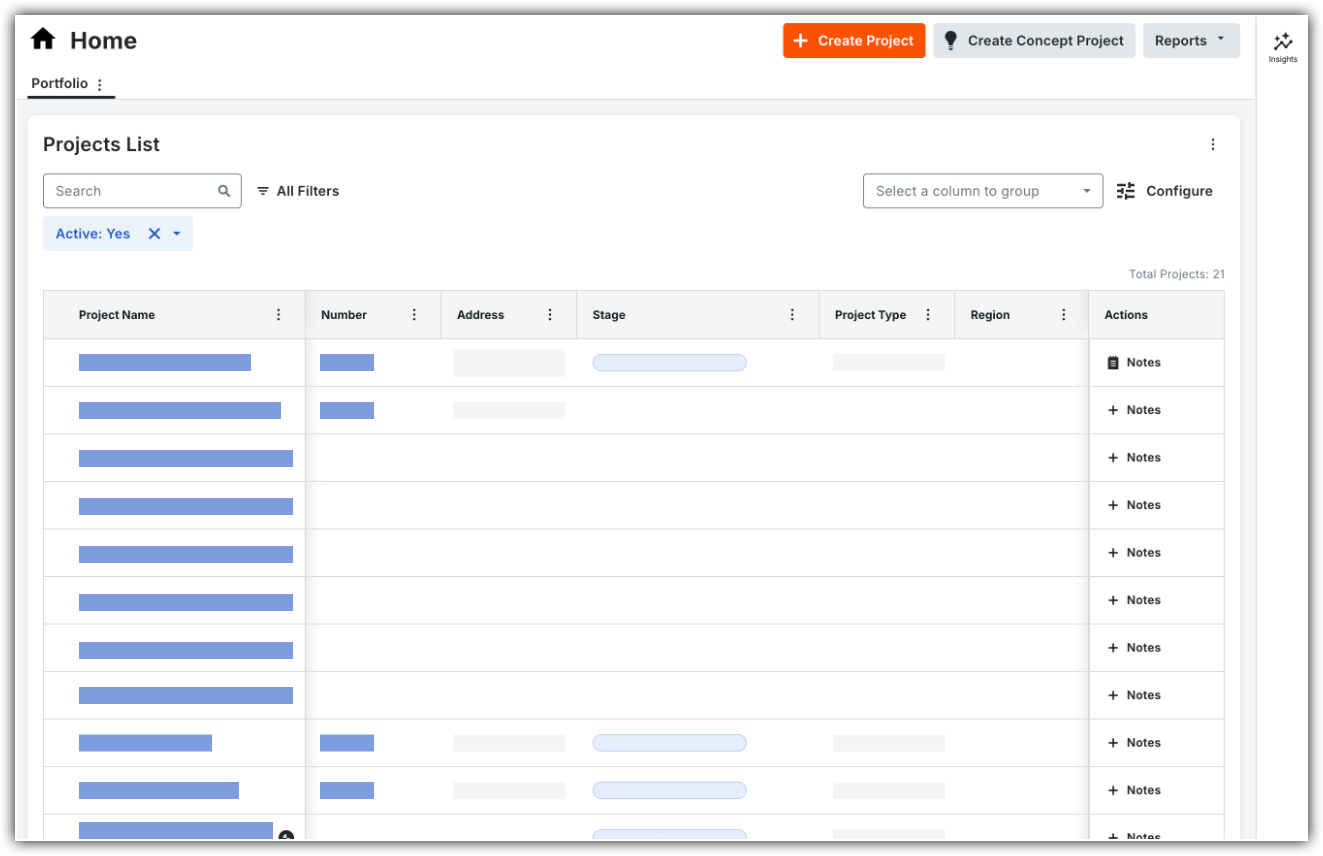Open the Stage column menu
1323x856 pixels.
click(793, 315)
